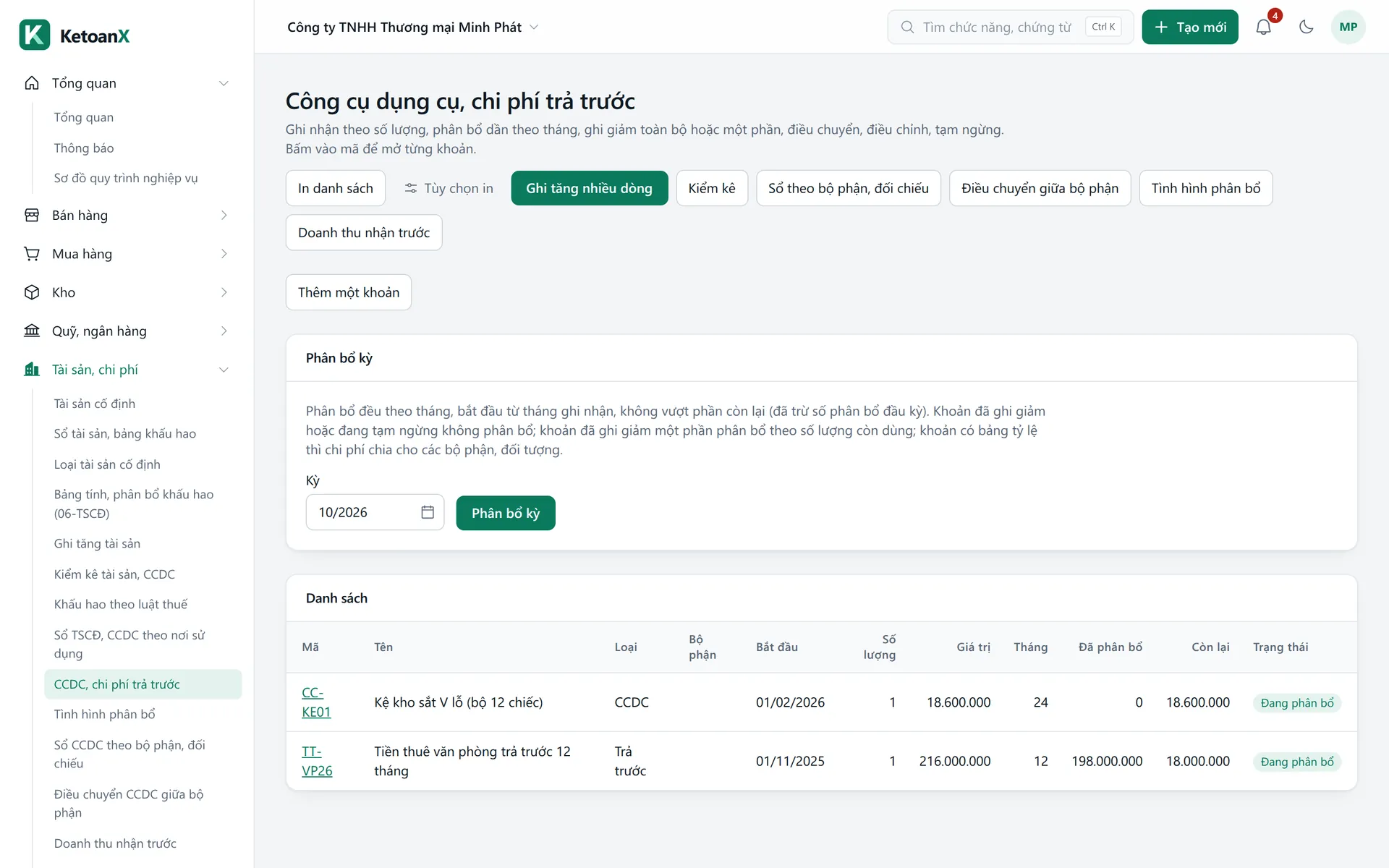Image resolution: width=1389 pixels, height=868 pixels.
Task: Toggle dark mode moon icon
Action: tap(1306, 27)
